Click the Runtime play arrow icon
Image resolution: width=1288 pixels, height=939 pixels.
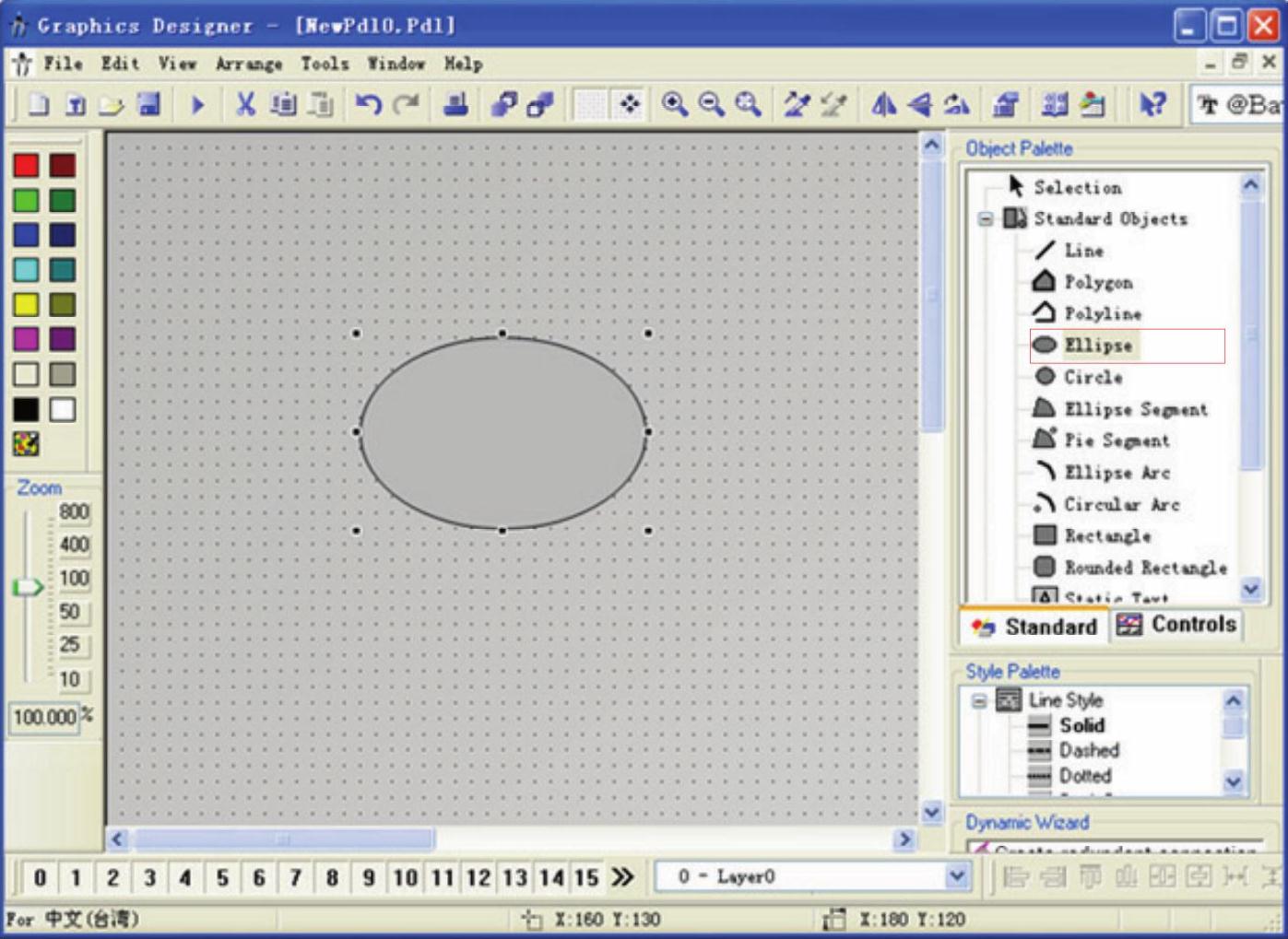pyautogui.click(x=197, y=105)
